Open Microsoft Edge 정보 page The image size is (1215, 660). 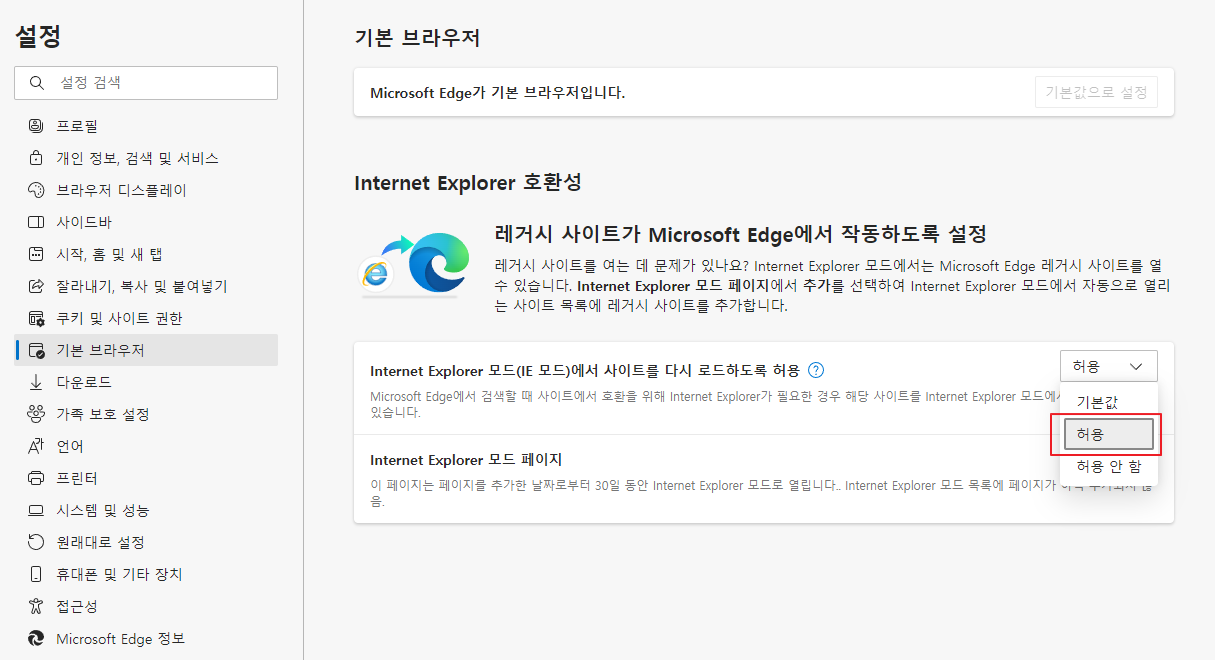pyautogui.click(x=146, y=638)
